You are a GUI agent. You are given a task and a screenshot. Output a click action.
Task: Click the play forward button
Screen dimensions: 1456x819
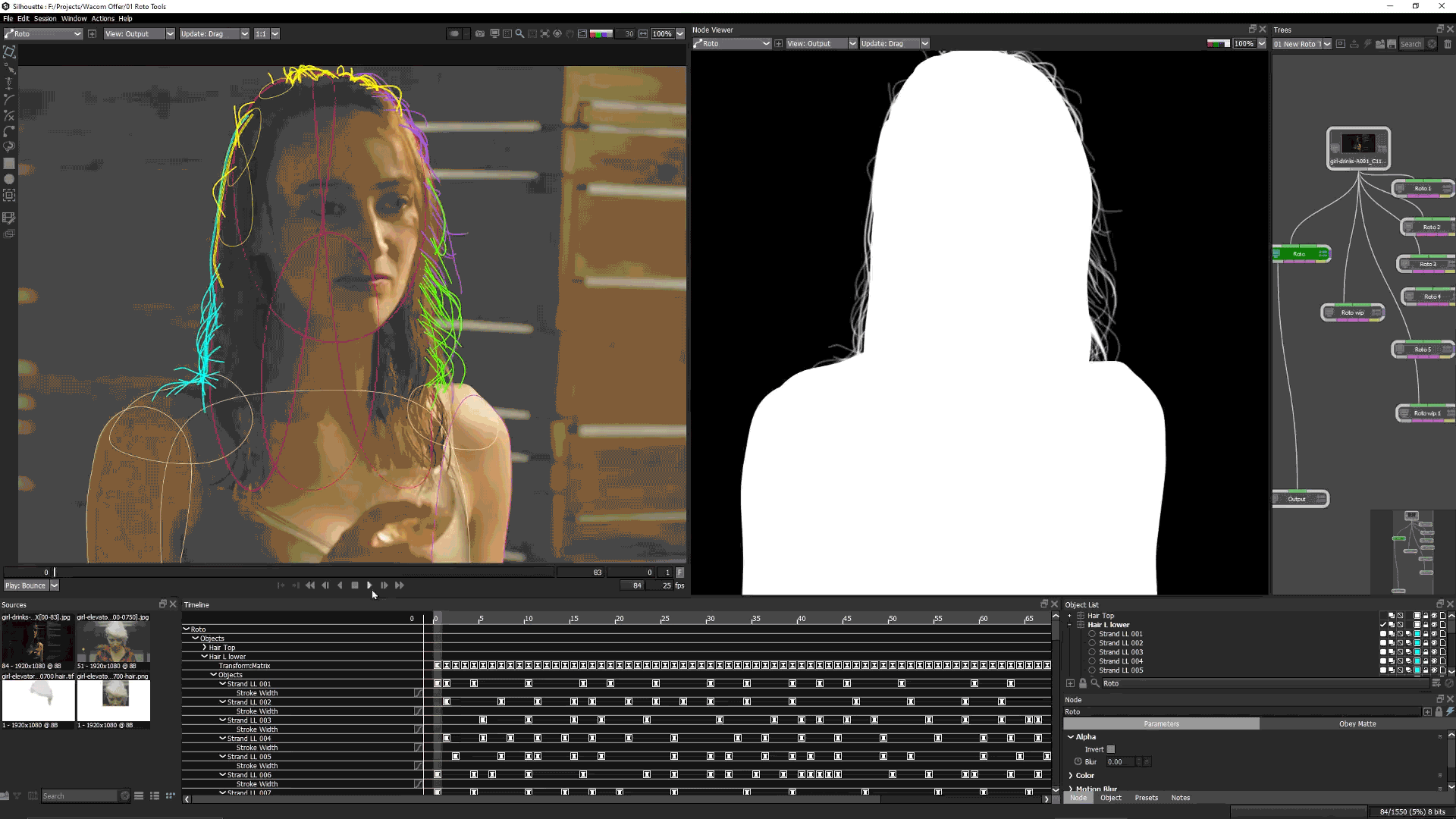(x=369, y=585)
